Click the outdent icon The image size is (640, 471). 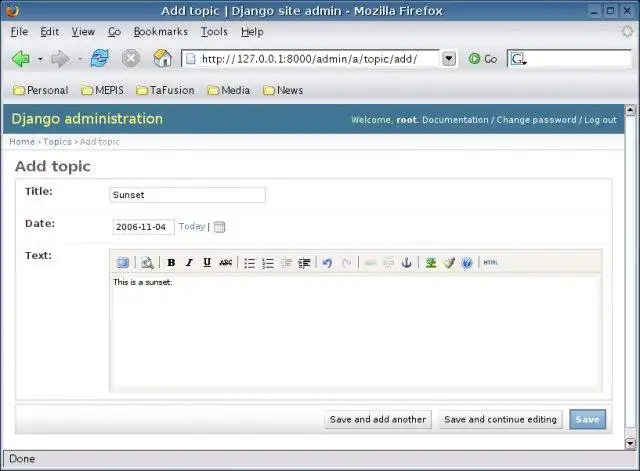point(287,263)
